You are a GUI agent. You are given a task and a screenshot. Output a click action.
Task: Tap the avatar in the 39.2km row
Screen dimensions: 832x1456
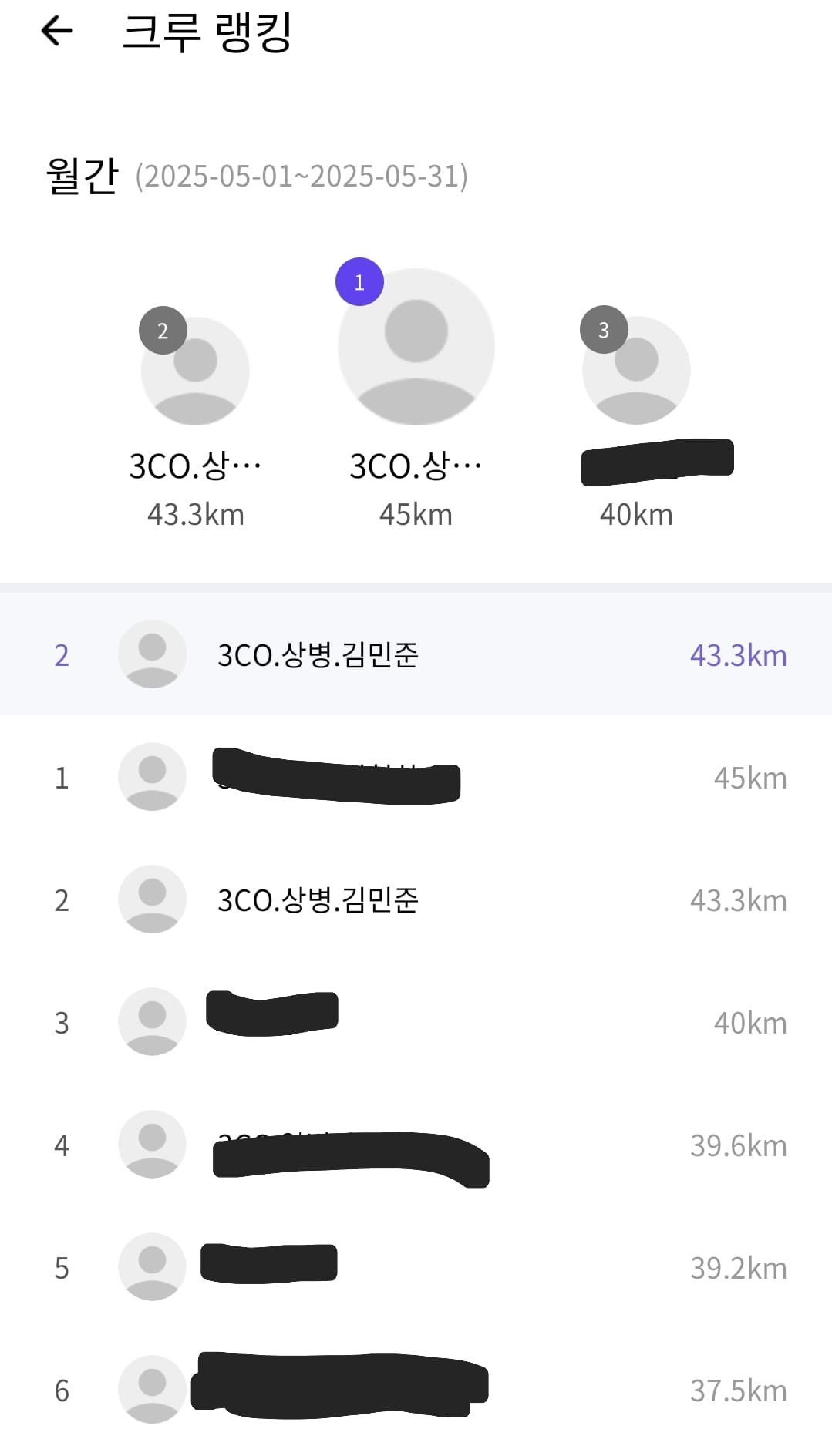point(152,1267)
